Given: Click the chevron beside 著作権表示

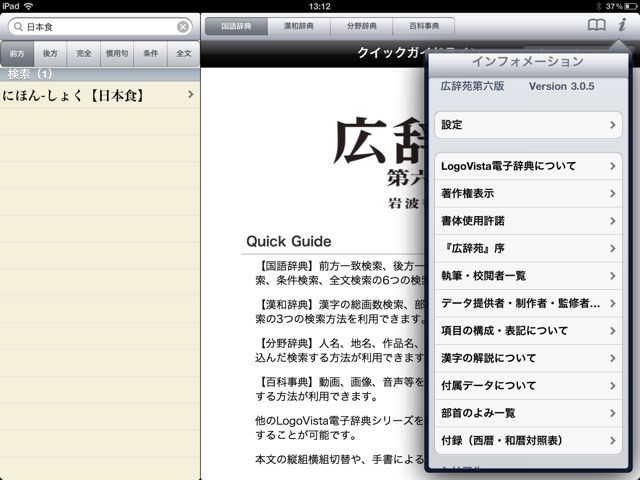Looking at the screenshot, I should pyautogui.click(x=613, y=193).
